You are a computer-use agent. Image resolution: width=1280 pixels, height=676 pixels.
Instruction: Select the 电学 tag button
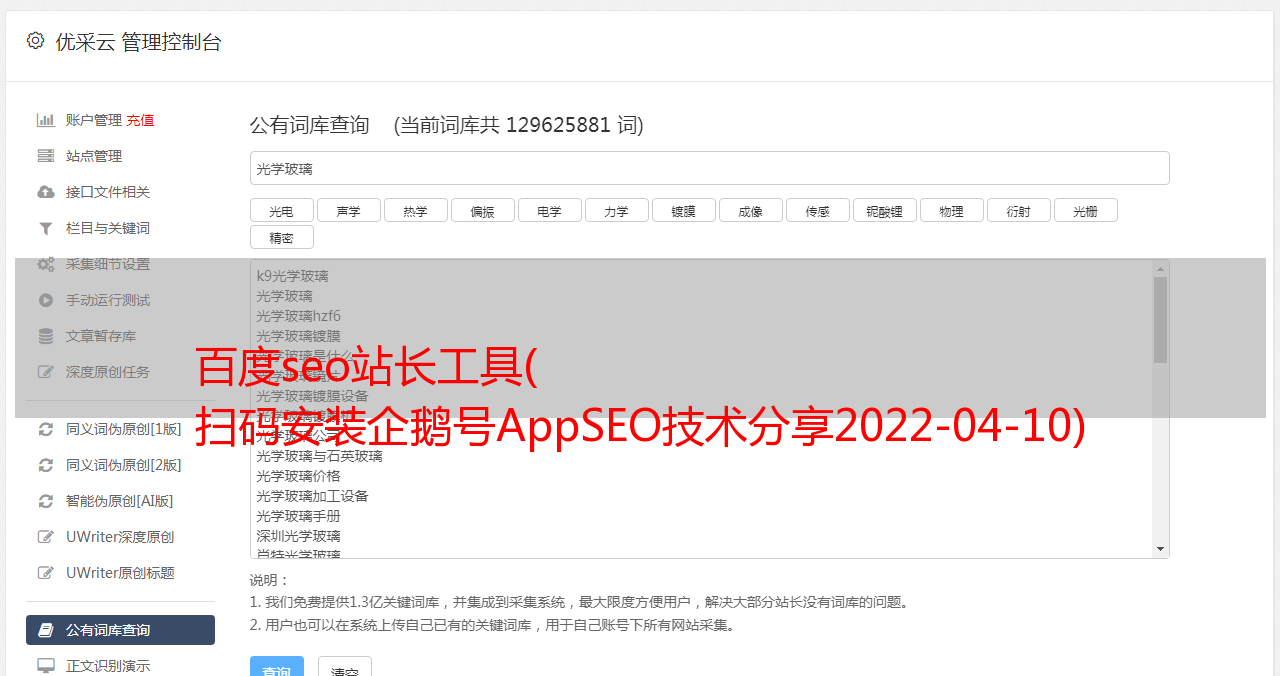pyautogui.click(x=549, y=210)
